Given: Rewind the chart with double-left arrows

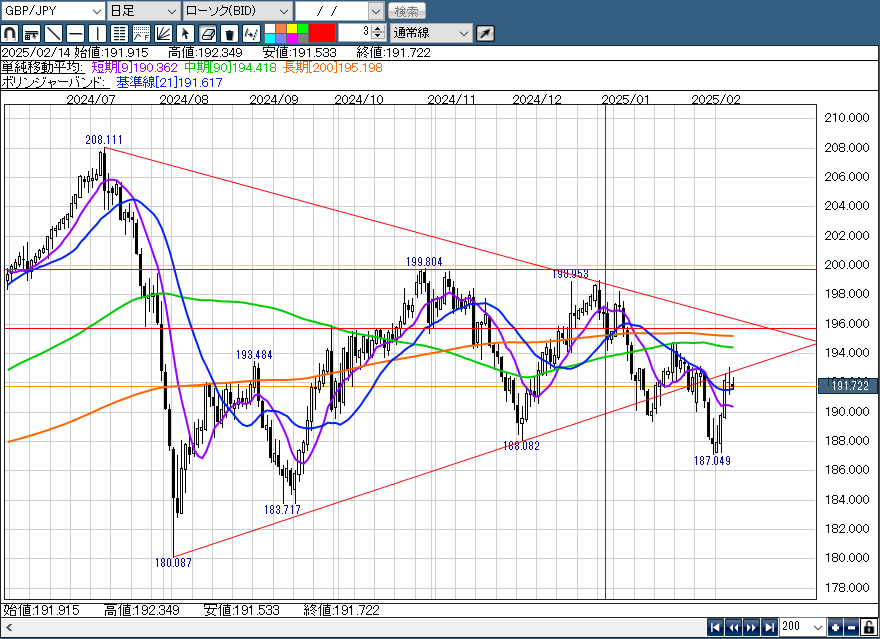Looking at the screenshot, I should coord(732,627).
